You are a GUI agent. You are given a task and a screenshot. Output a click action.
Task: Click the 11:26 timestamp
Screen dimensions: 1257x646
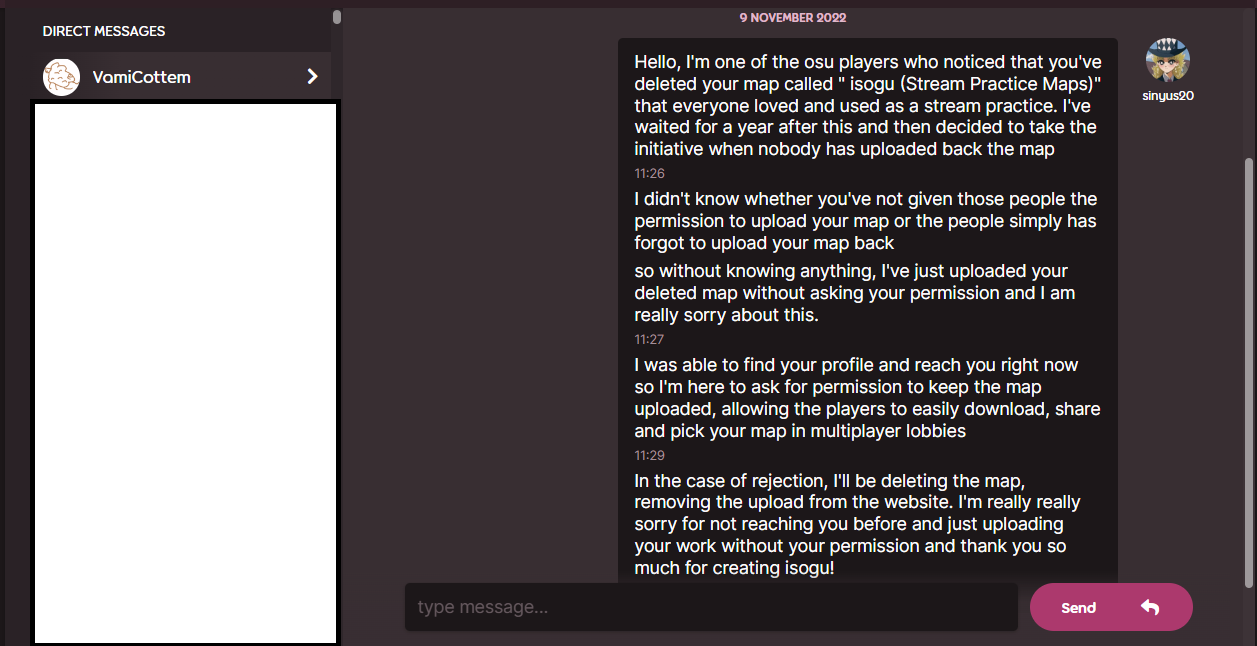pos(649,174)
